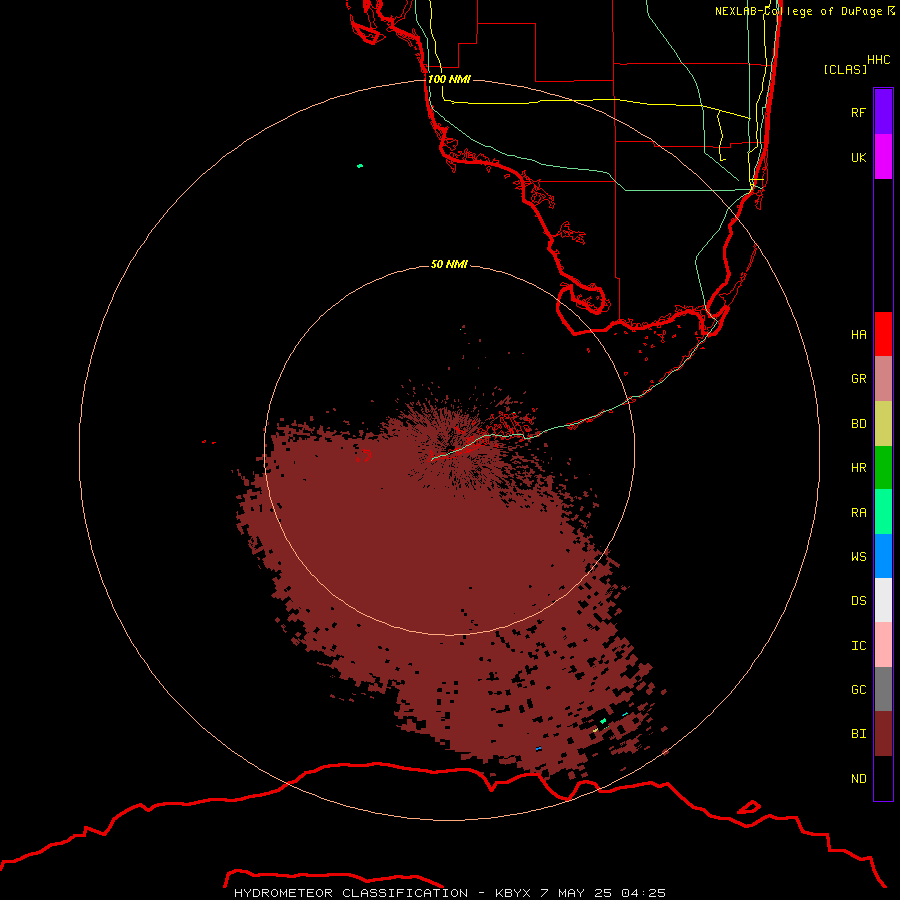This screenshot has width=900, height=900.
Task: Click the green rain echo in southeast BI area
Action: [x=603, y=720]
